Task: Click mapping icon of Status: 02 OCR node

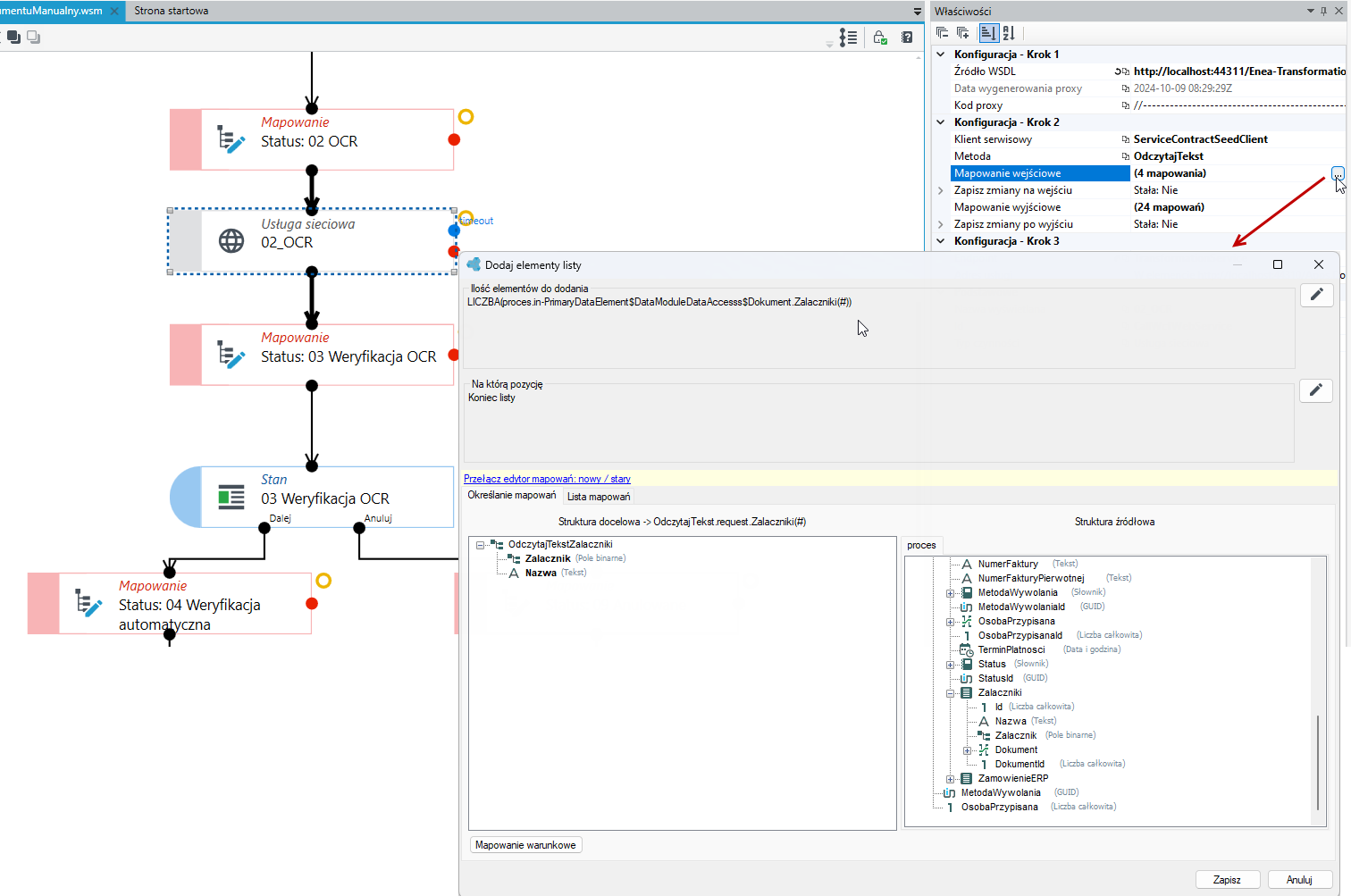Action: (231, 139)
